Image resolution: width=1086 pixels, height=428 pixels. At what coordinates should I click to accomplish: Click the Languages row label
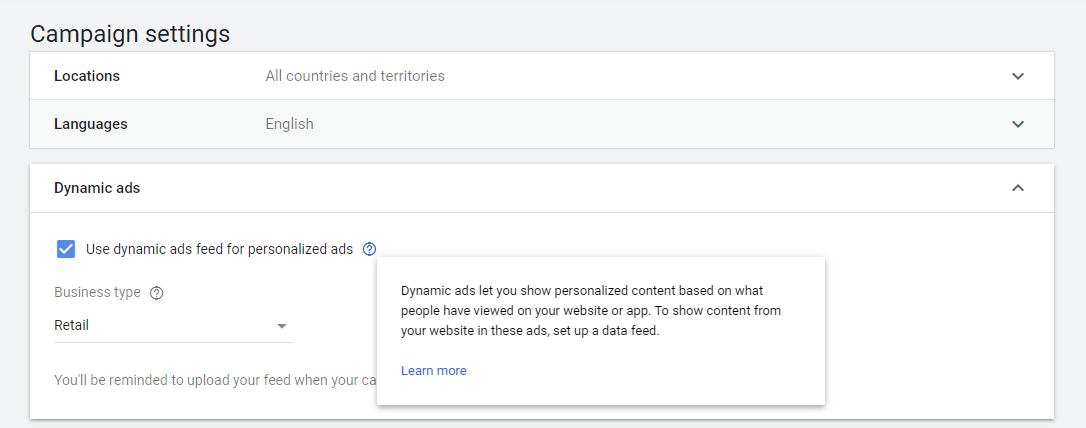point(91,124)
